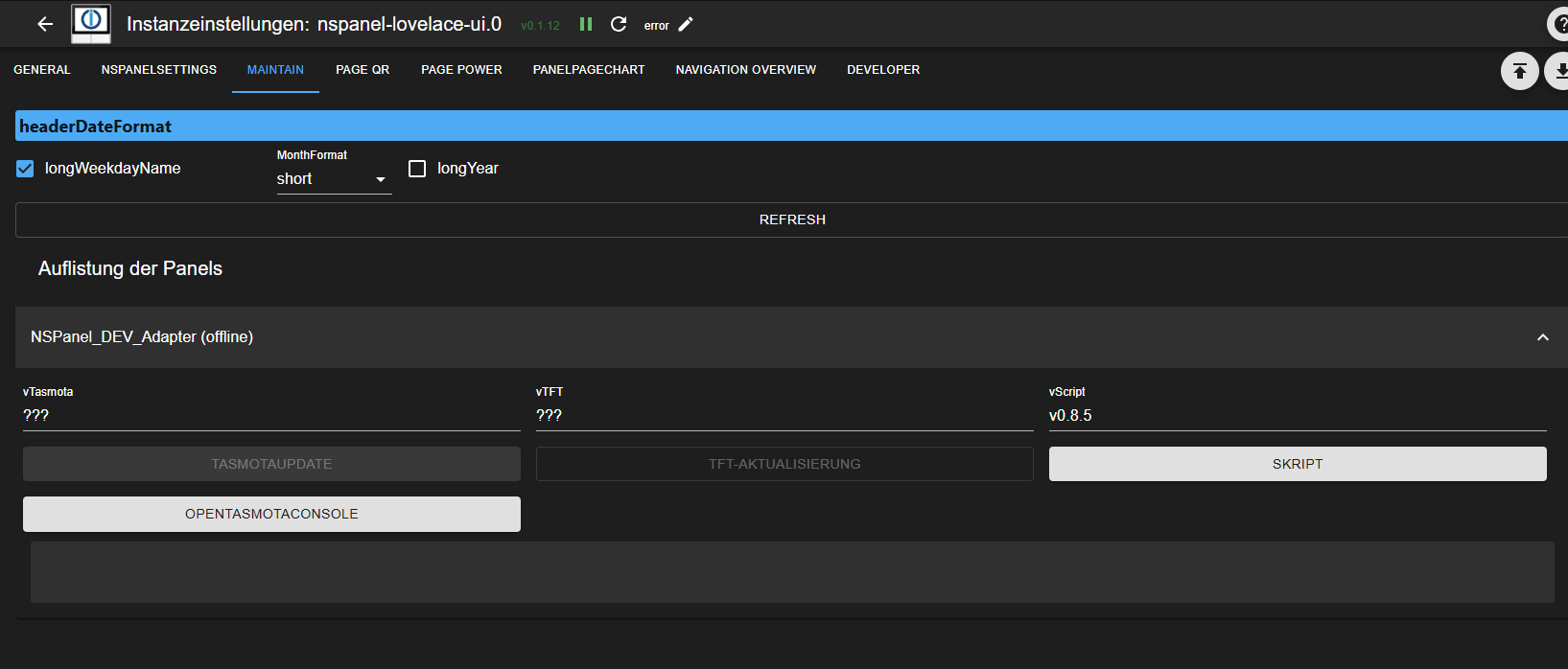The width and height of the screenshot is (1568, 669).
Task: Click the vTFT version field
Action: coord(784,415)
